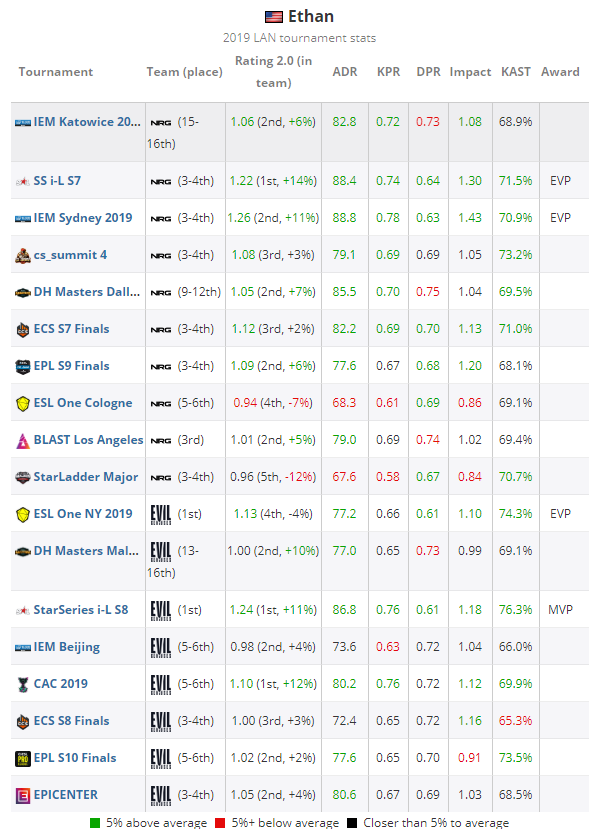602x829 pixels.
Task: Open the IEM Beijing tournament link
Action: [x=67, y=647]
